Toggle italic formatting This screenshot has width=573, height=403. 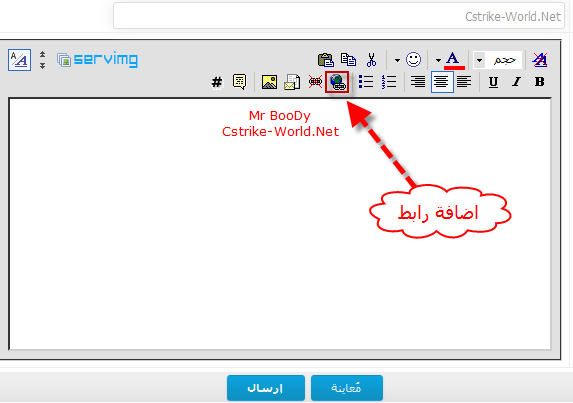[516, 82]
